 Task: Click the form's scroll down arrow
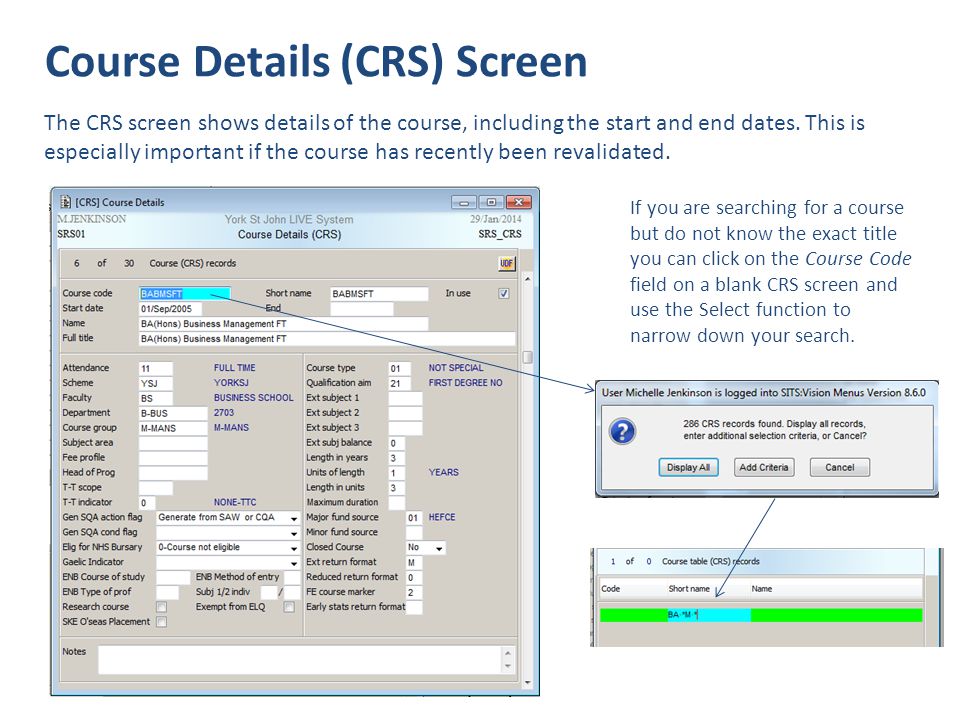click(527, 682)
